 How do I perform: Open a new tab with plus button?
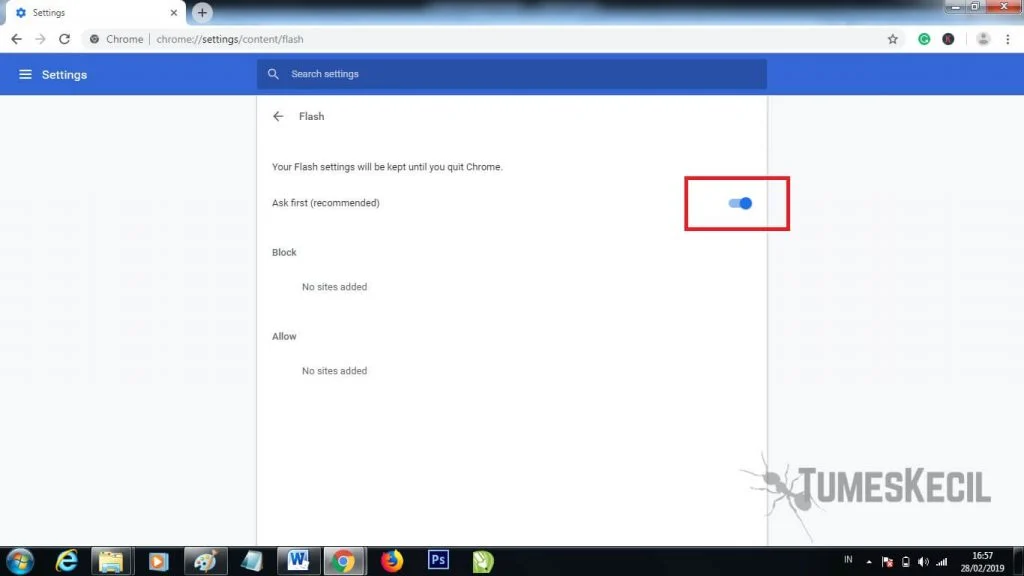[x=202, y=12]
